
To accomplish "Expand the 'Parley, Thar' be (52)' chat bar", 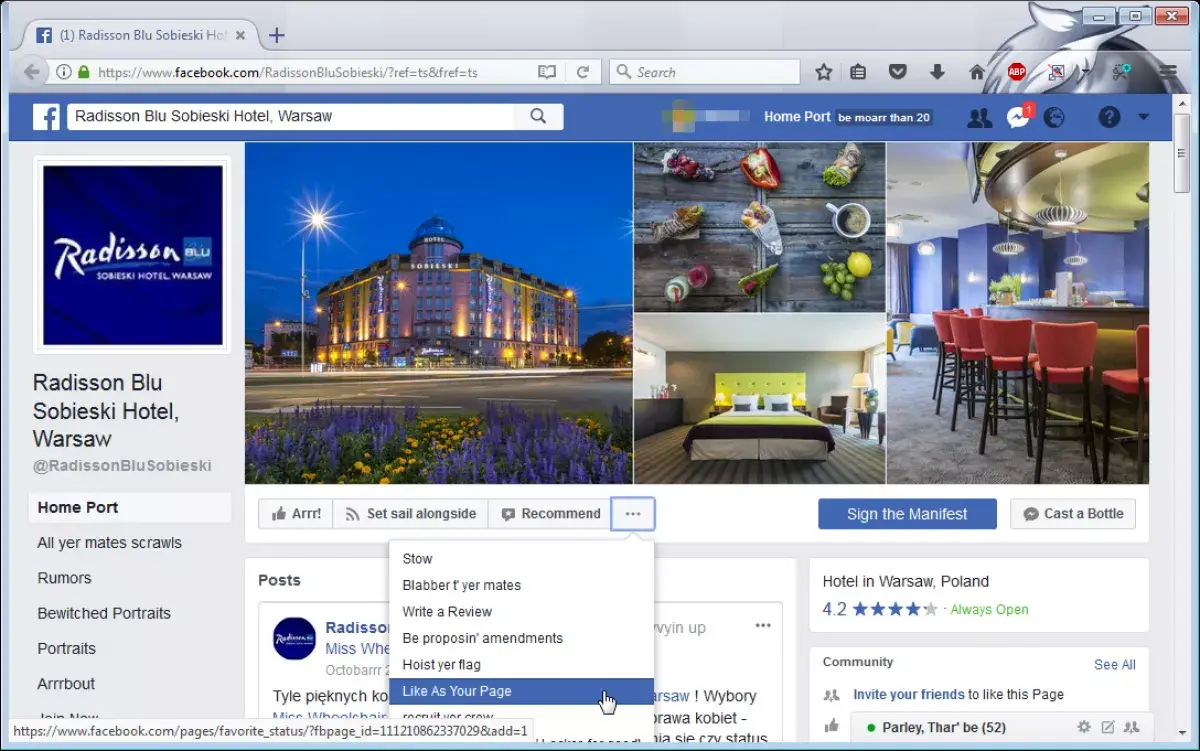I will click(943, 727).
